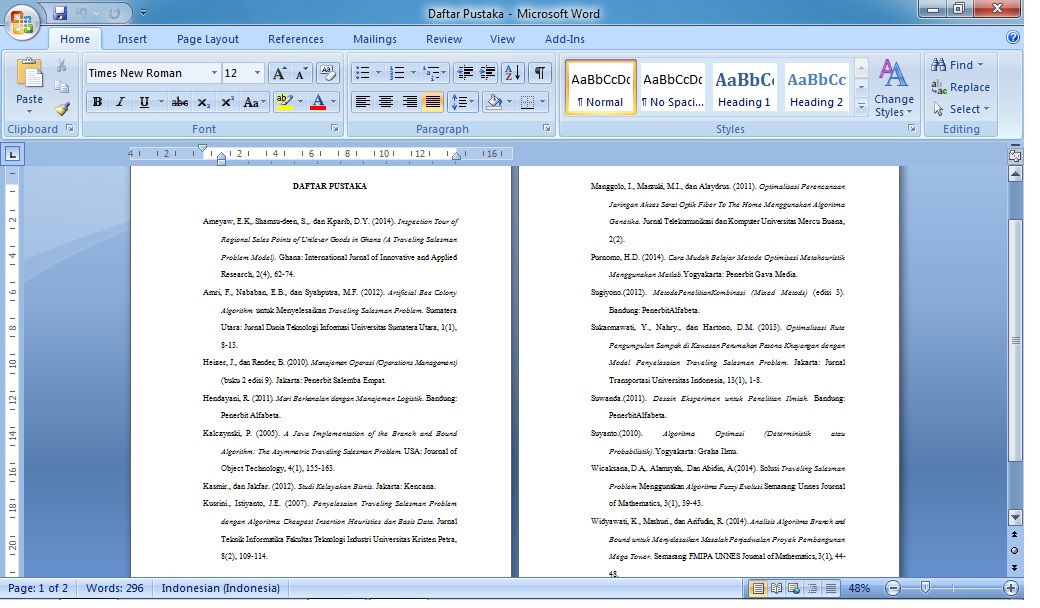Screen dimensions: 1040x608
Task: Sort text with the A-Z icon
Action: 513,73
